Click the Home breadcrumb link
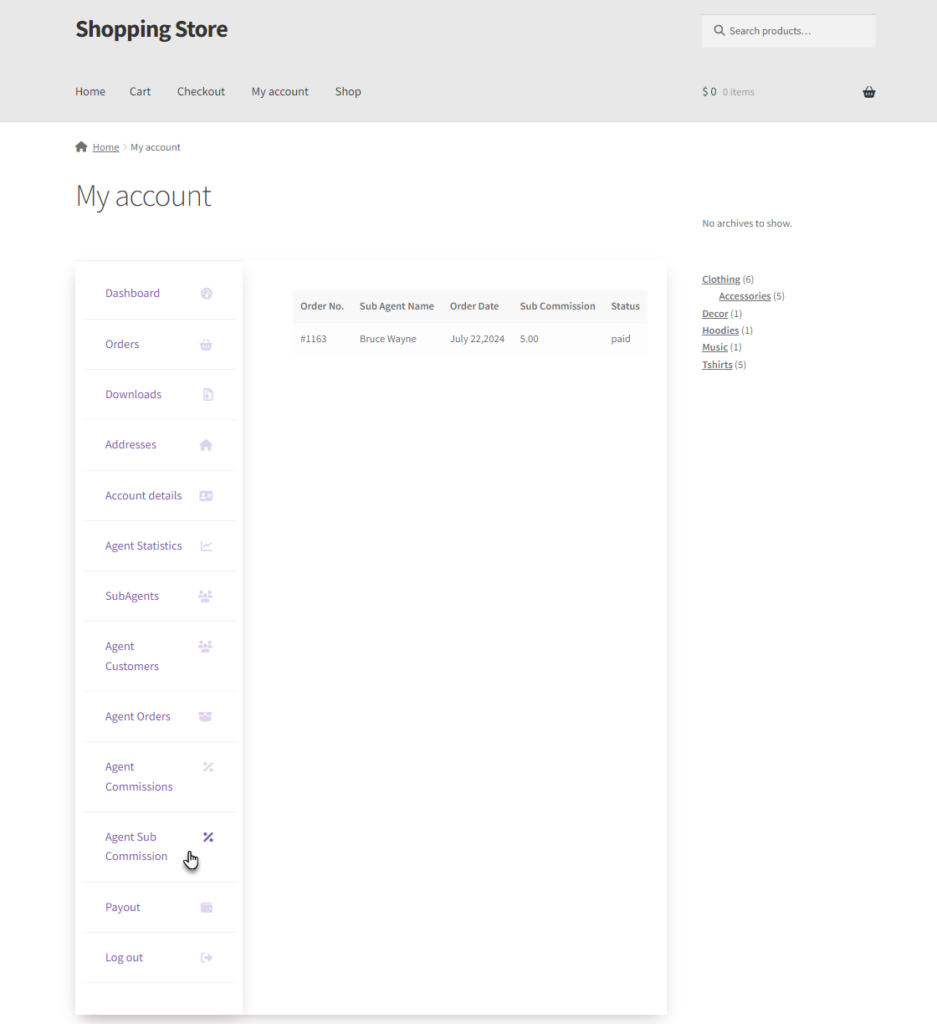Image resolution: width=937 pixels, height=1024 pixels. coord(106,147)
